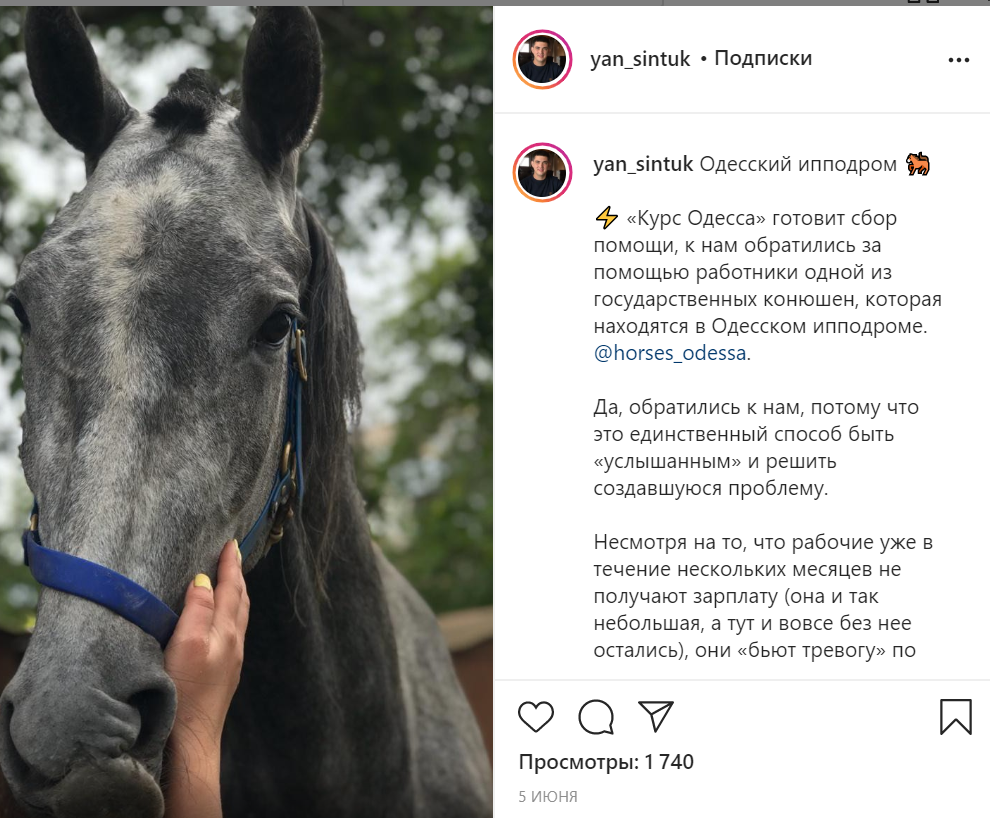This screenshot has width=990, height=818.
Task: Click the caption paragraph starting Да, обратились
Action: pyautogui.click(x=756, y=448)
